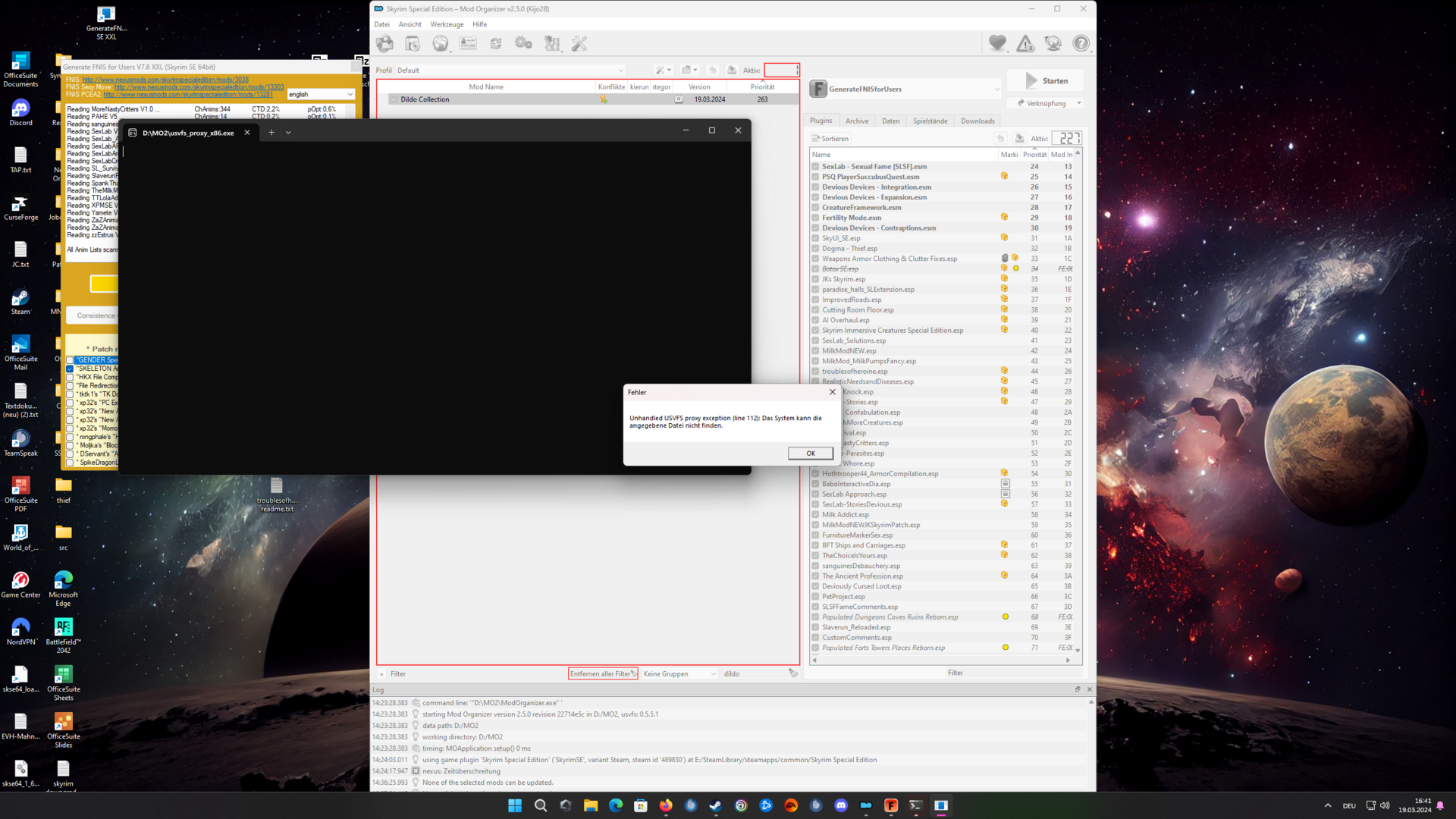Open Steam from the taskbar
The image size is (1456, 819).
click(x=716, y=805)
